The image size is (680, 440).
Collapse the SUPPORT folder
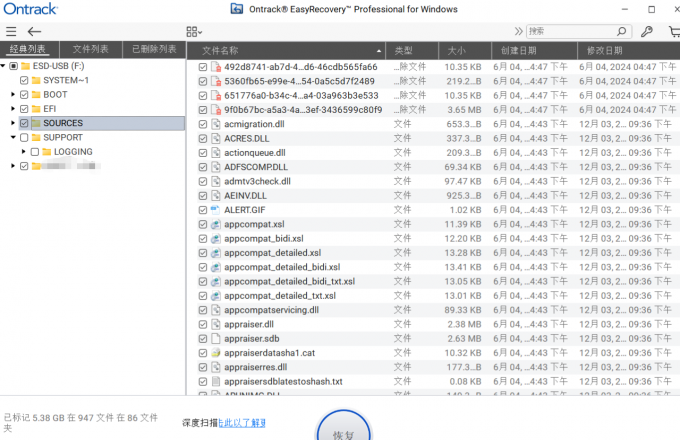(x=13, y=137)
